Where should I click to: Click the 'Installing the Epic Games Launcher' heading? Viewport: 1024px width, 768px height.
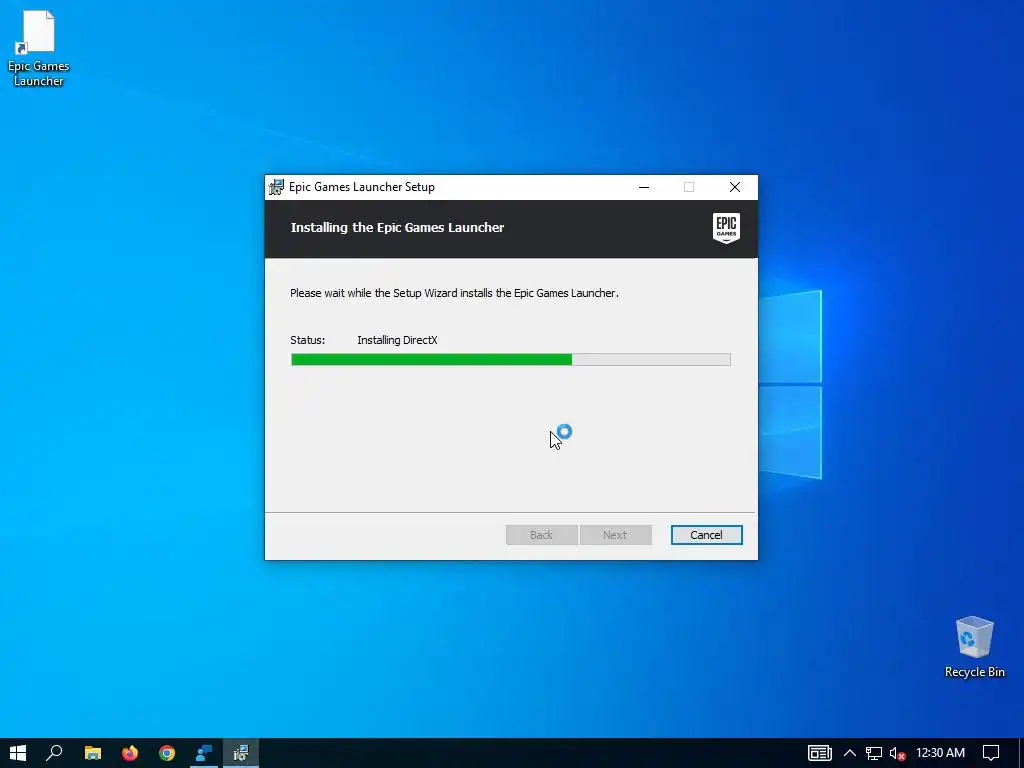coord(397,227)
